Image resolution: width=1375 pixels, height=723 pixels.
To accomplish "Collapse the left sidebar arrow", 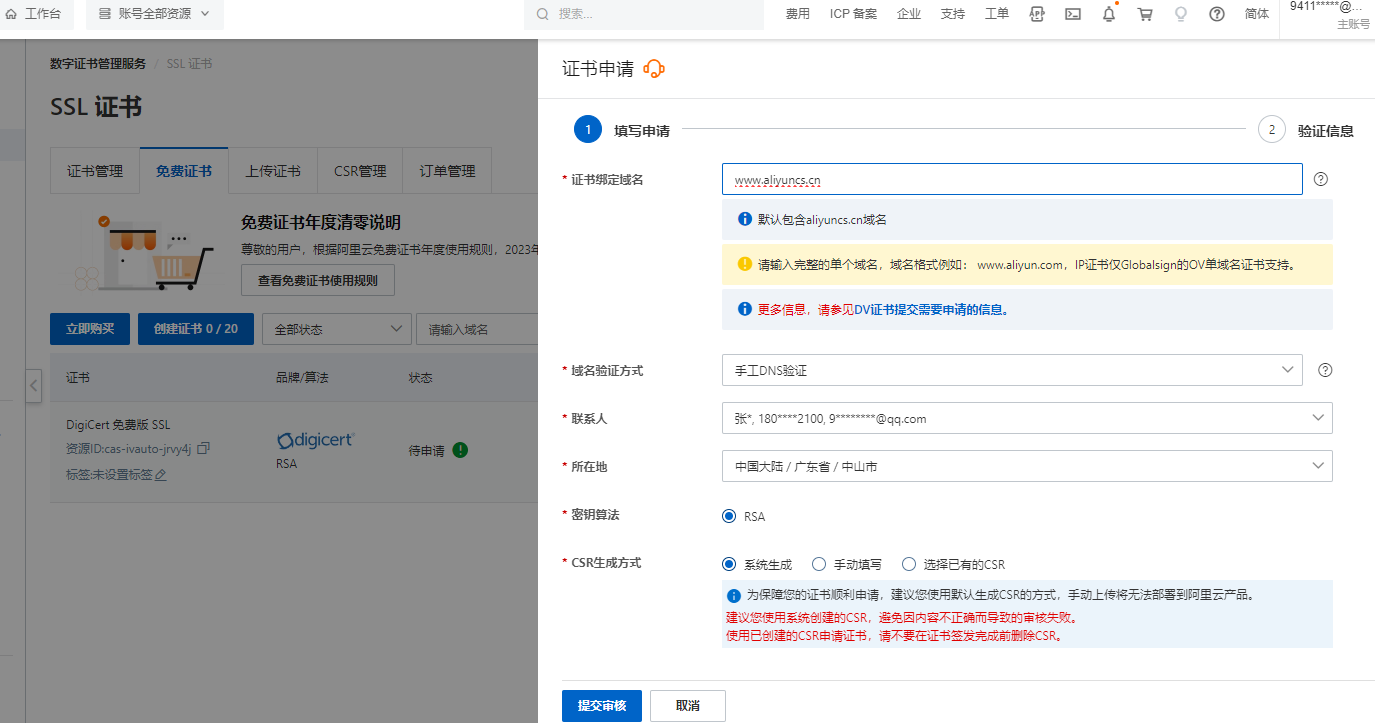I will (33, 384).
